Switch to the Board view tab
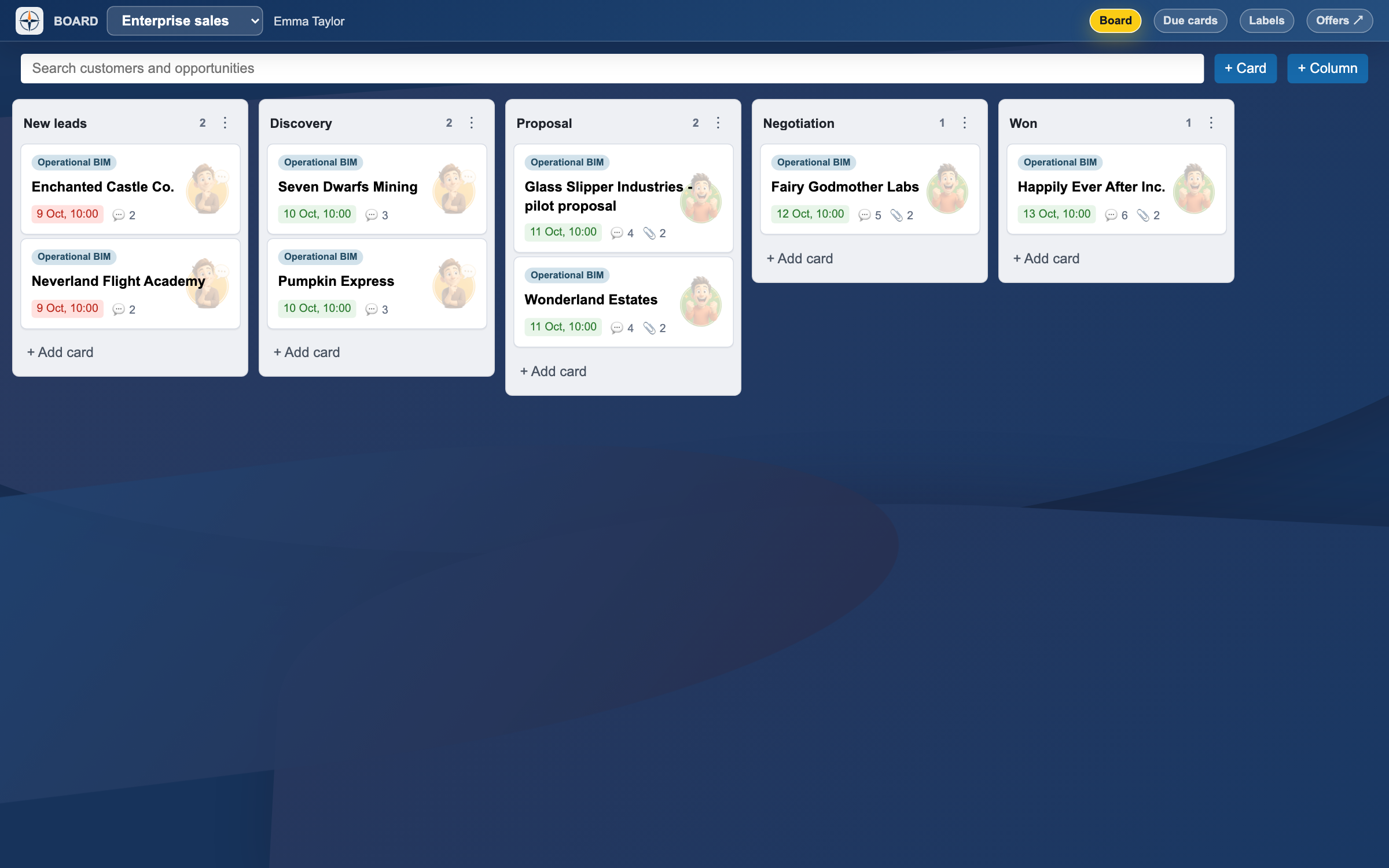This screenshot has width=1389, height=868. click(1115, 21)
